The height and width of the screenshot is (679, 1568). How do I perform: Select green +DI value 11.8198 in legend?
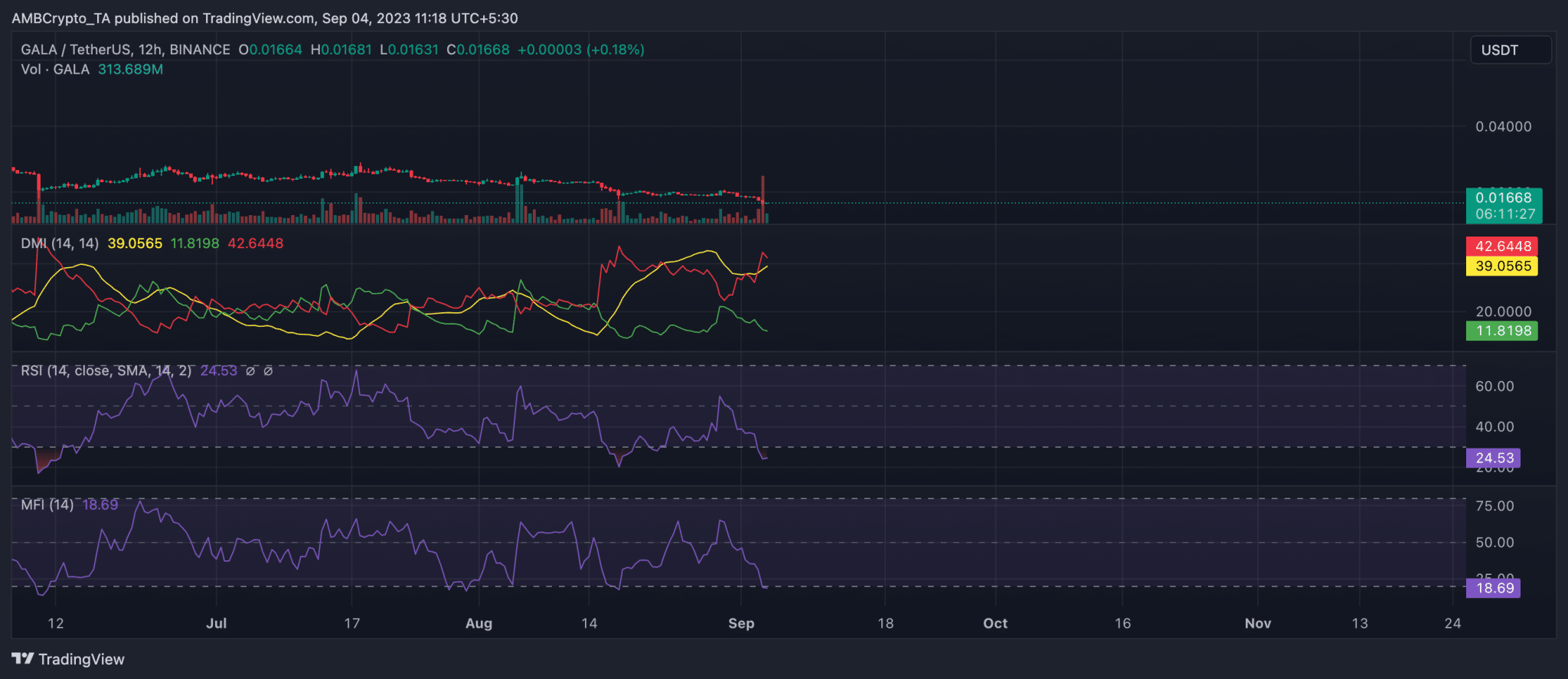click(194, 243)
